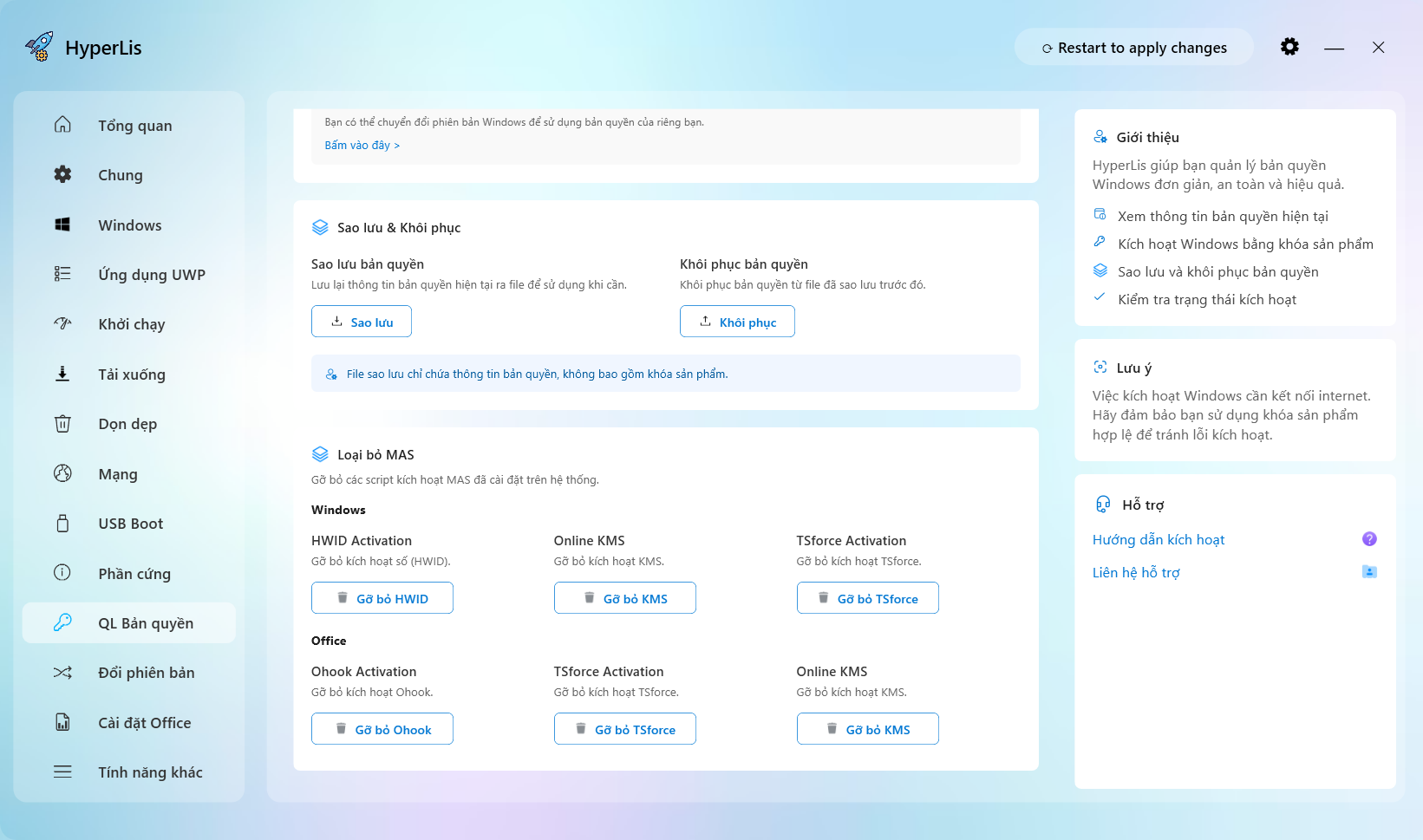Click the headset icon beside Hỗ trợ
This screenshot has height=840, width=1423.
(1102, 504)
